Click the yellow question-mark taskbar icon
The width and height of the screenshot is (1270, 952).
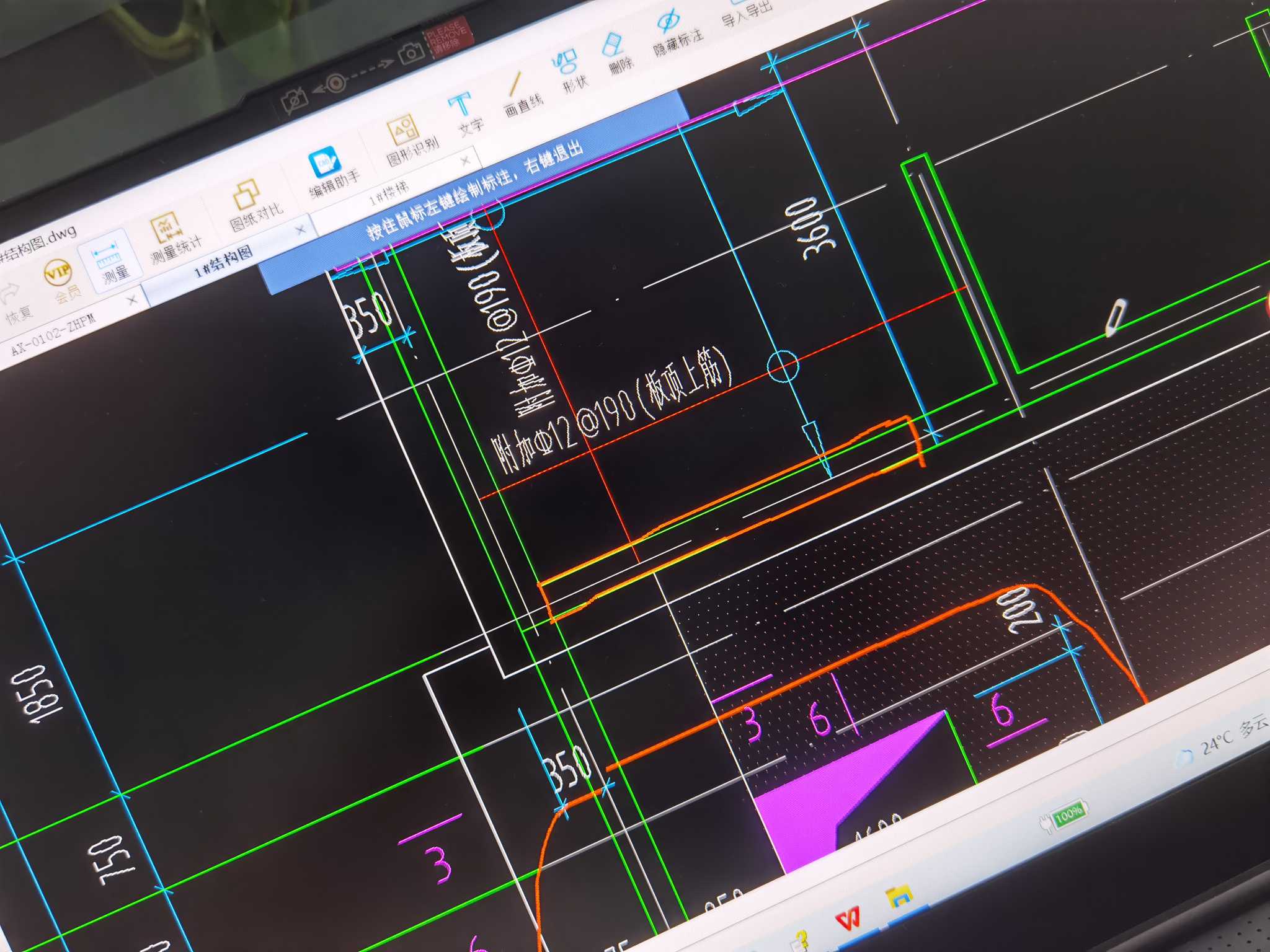pos(801,941)
